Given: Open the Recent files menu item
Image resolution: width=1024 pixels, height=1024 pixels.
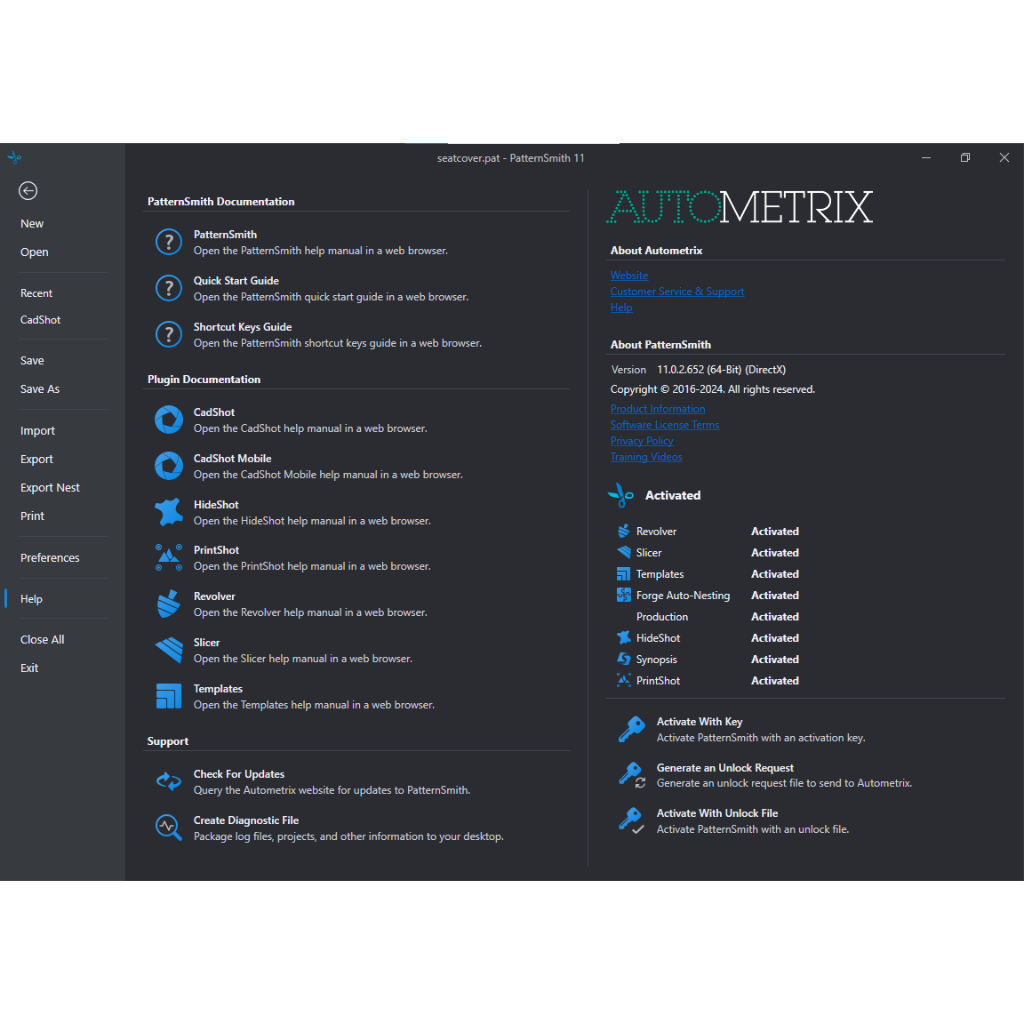Looking at the screenshot, I should (37, 293).
